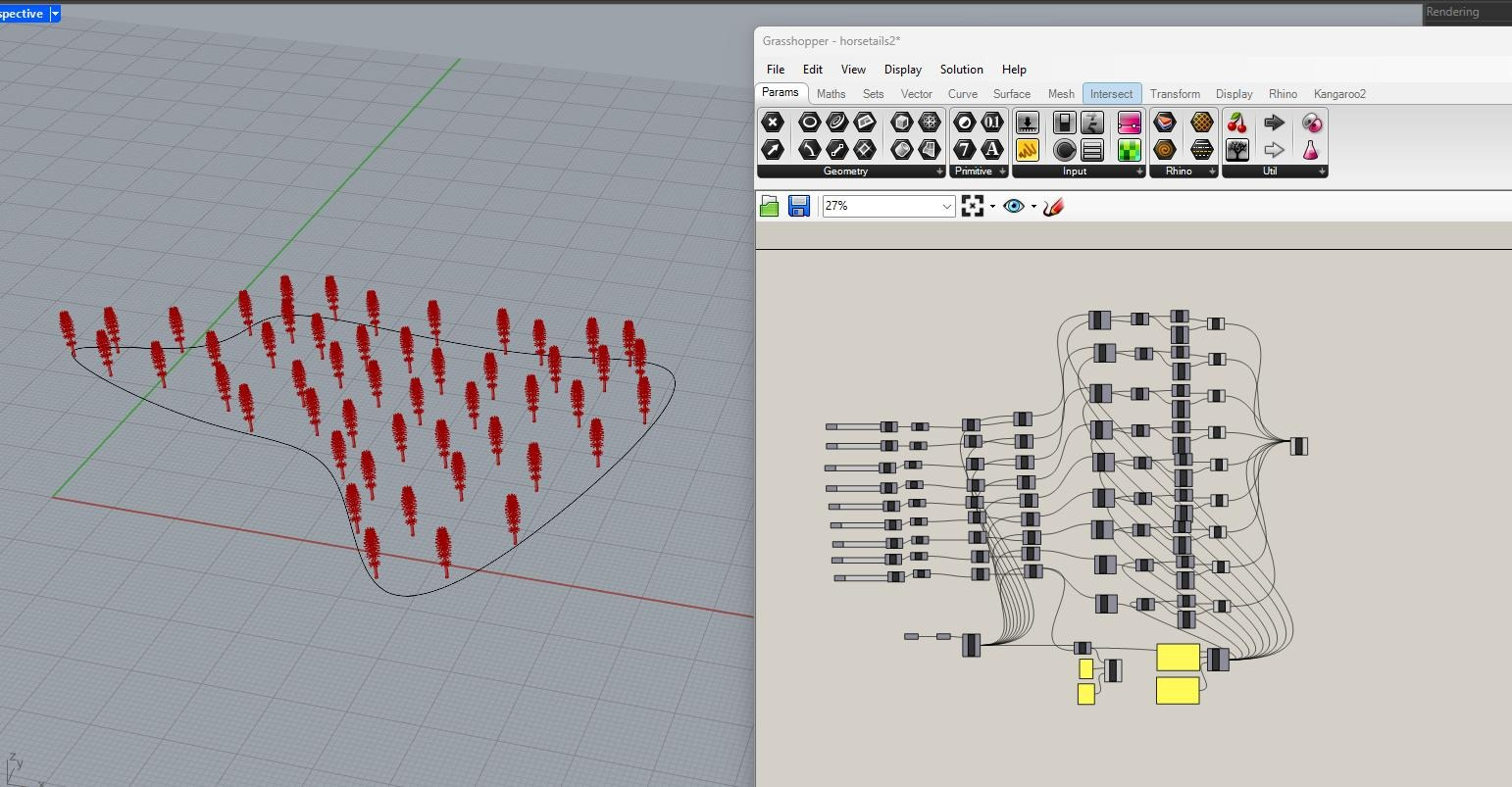Open the 27% zoom level dropdown

(x=946, y=206)
